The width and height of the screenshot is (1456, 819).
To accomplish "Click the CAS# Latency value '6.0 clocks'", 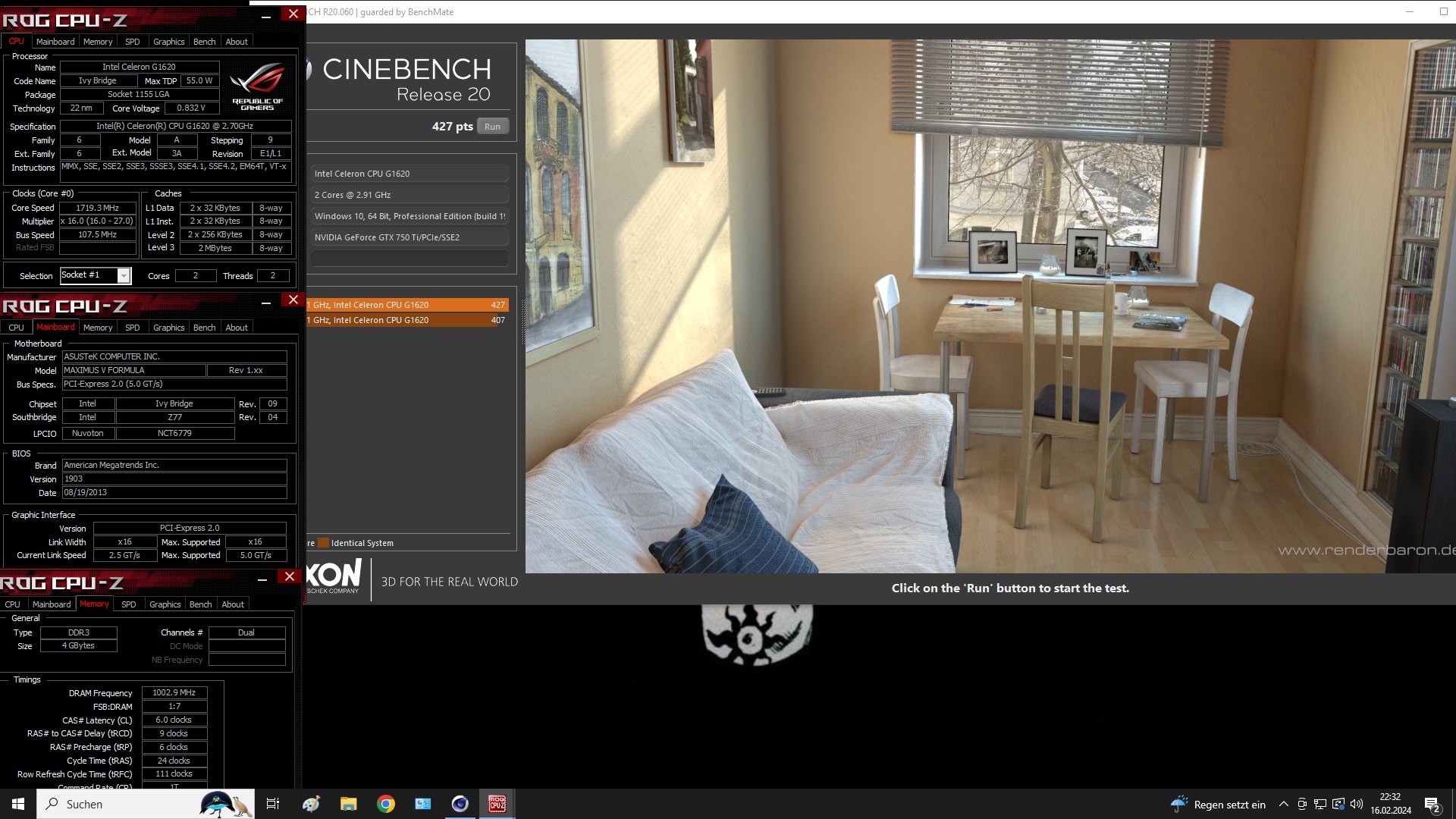I will click(174, 720).
